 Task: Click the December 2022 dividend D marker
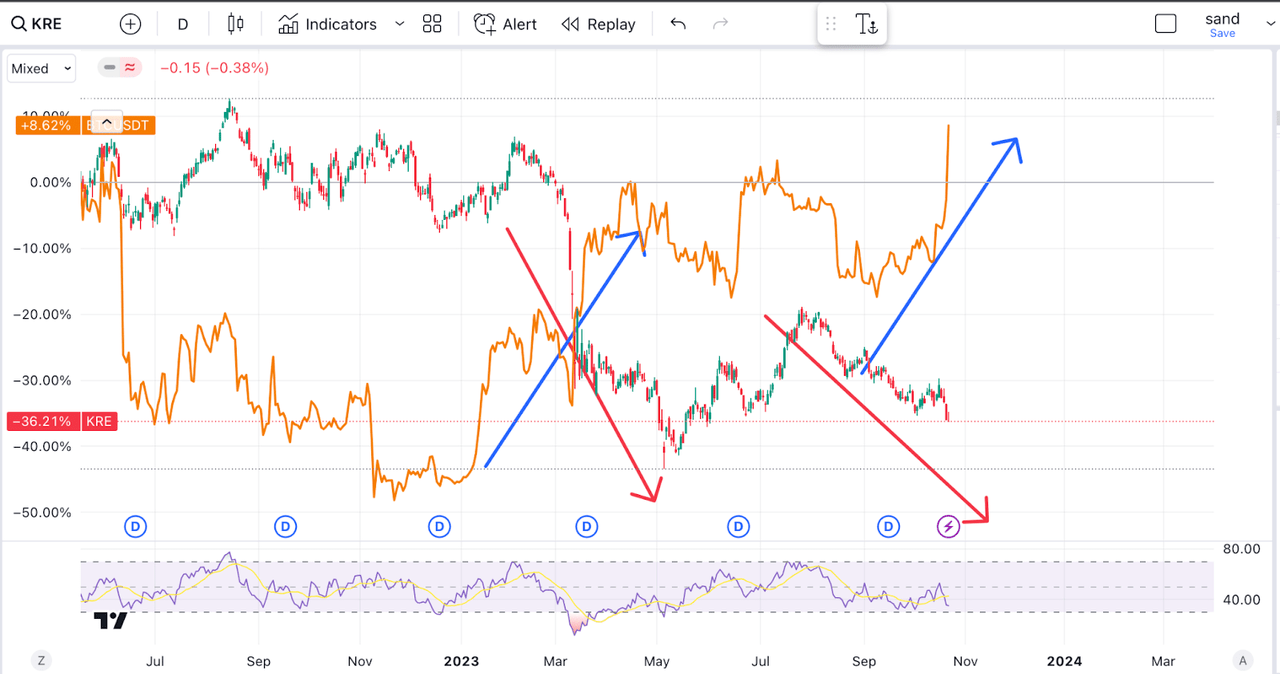[439, 526]
